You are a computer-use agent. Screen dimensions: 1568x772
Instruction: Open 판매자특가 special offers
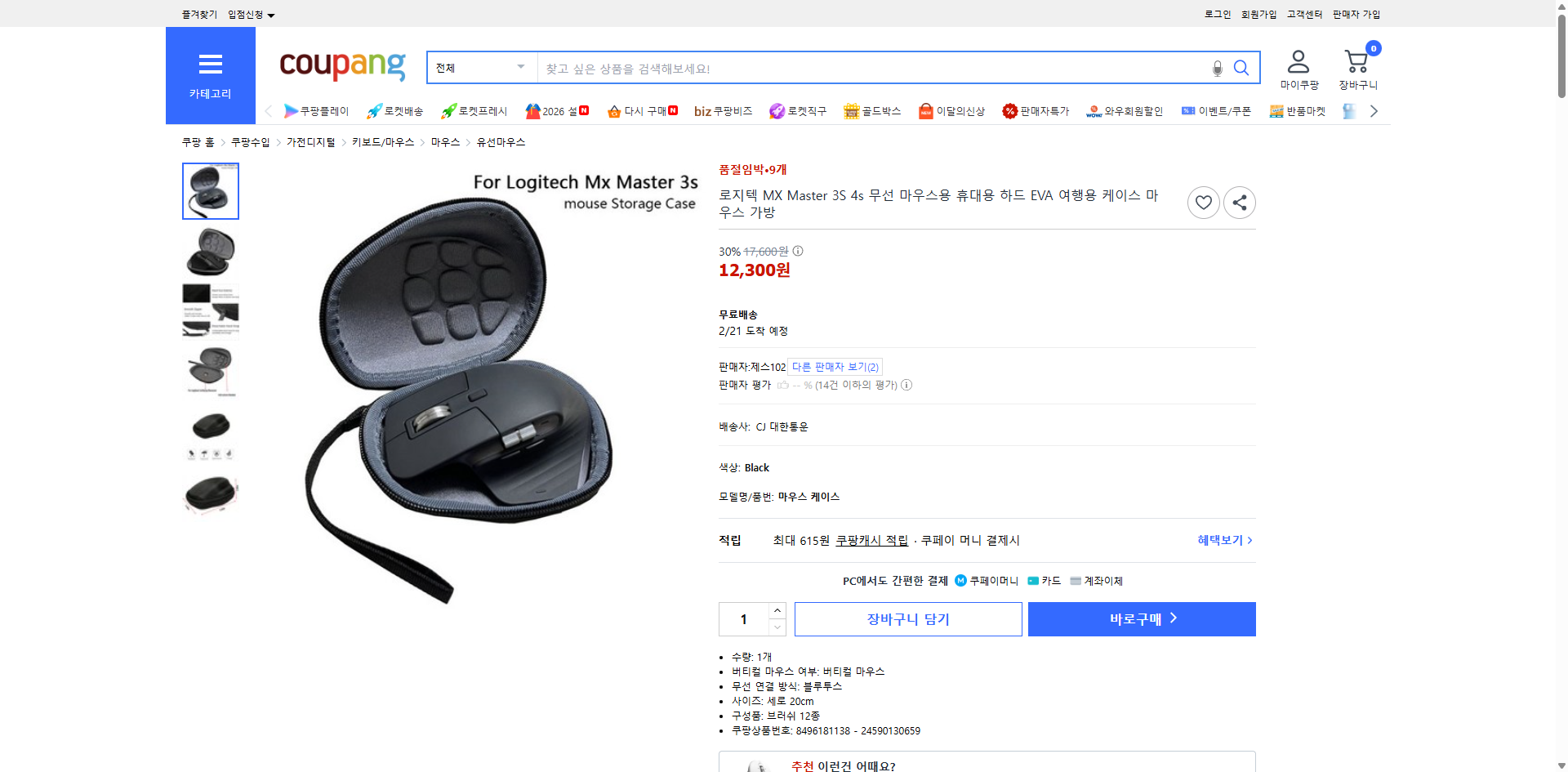pyautogui.click(x=1036, y=110)
